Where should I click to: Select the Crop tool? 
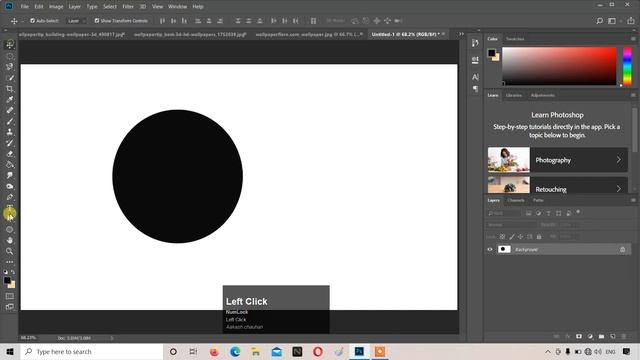coord(10,89)
